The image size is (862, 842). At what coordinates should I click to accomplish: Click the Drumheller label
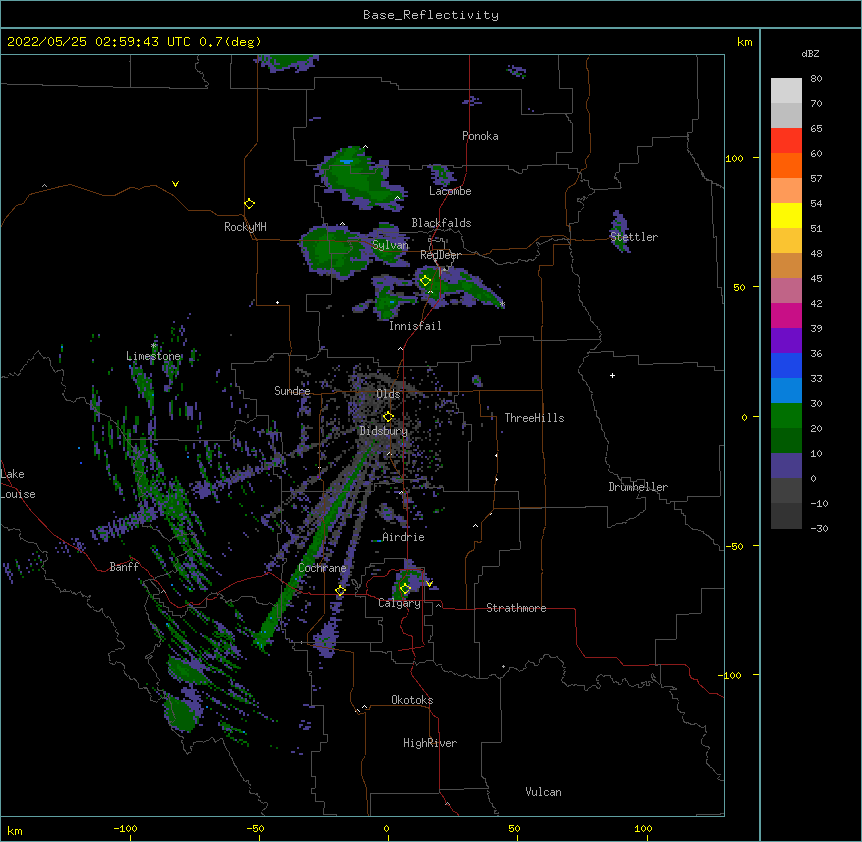(638, 487)
